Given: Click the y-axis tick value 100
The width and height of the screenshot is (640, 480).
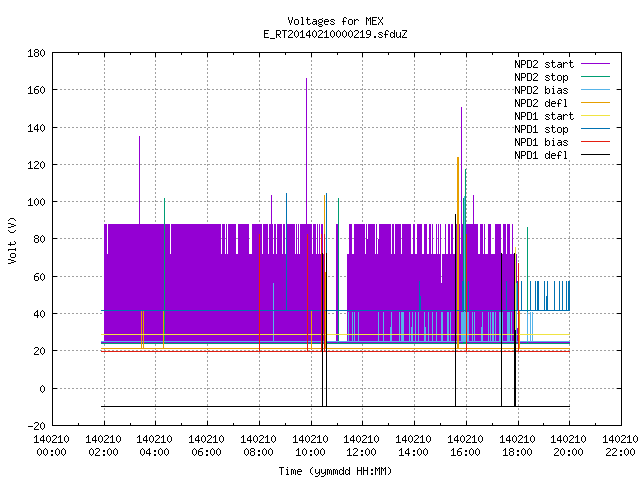Looking at the screenshot, I should click(36, 202).
